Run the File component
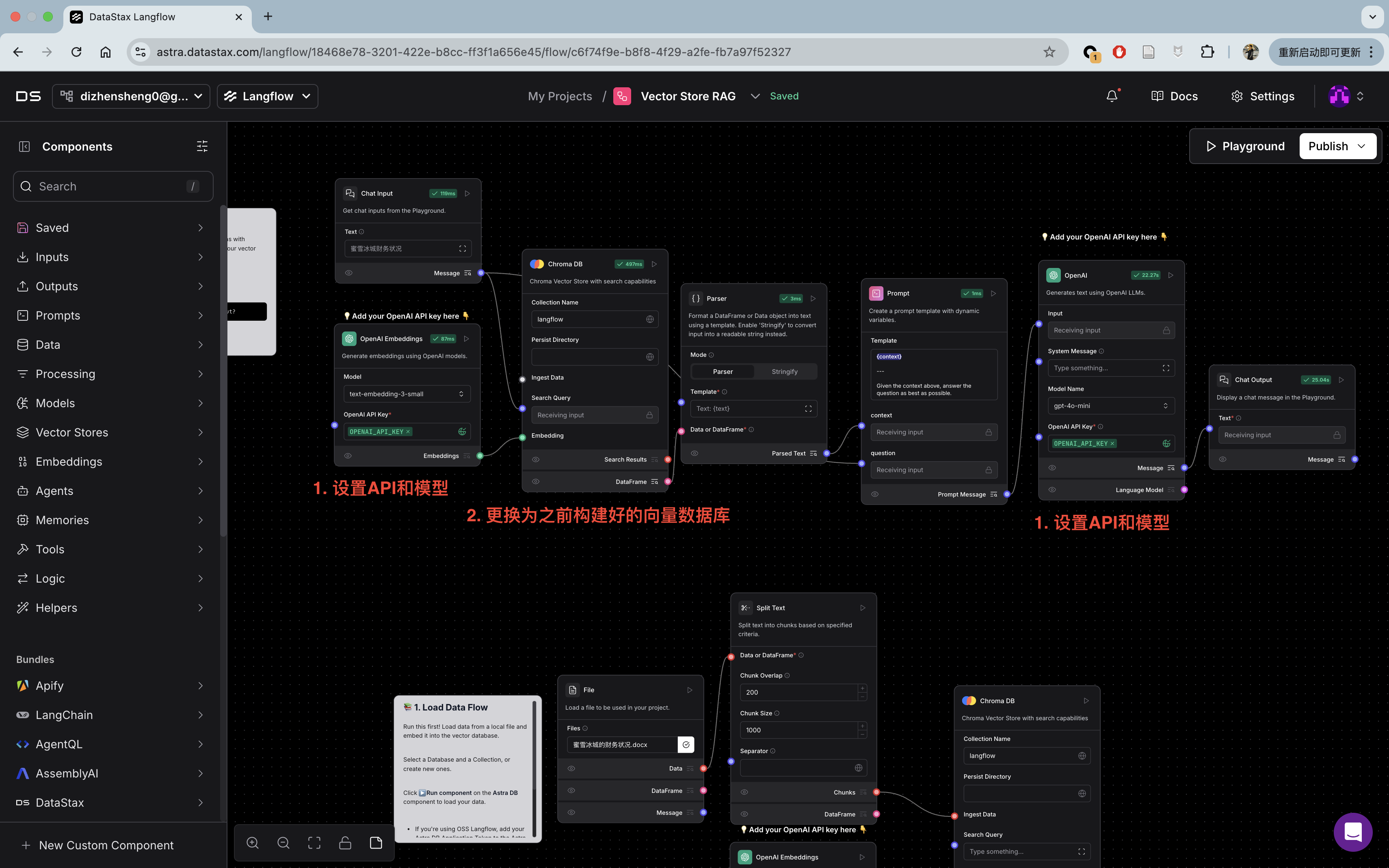Screen dimensions: 1389x868 [690, 690]
